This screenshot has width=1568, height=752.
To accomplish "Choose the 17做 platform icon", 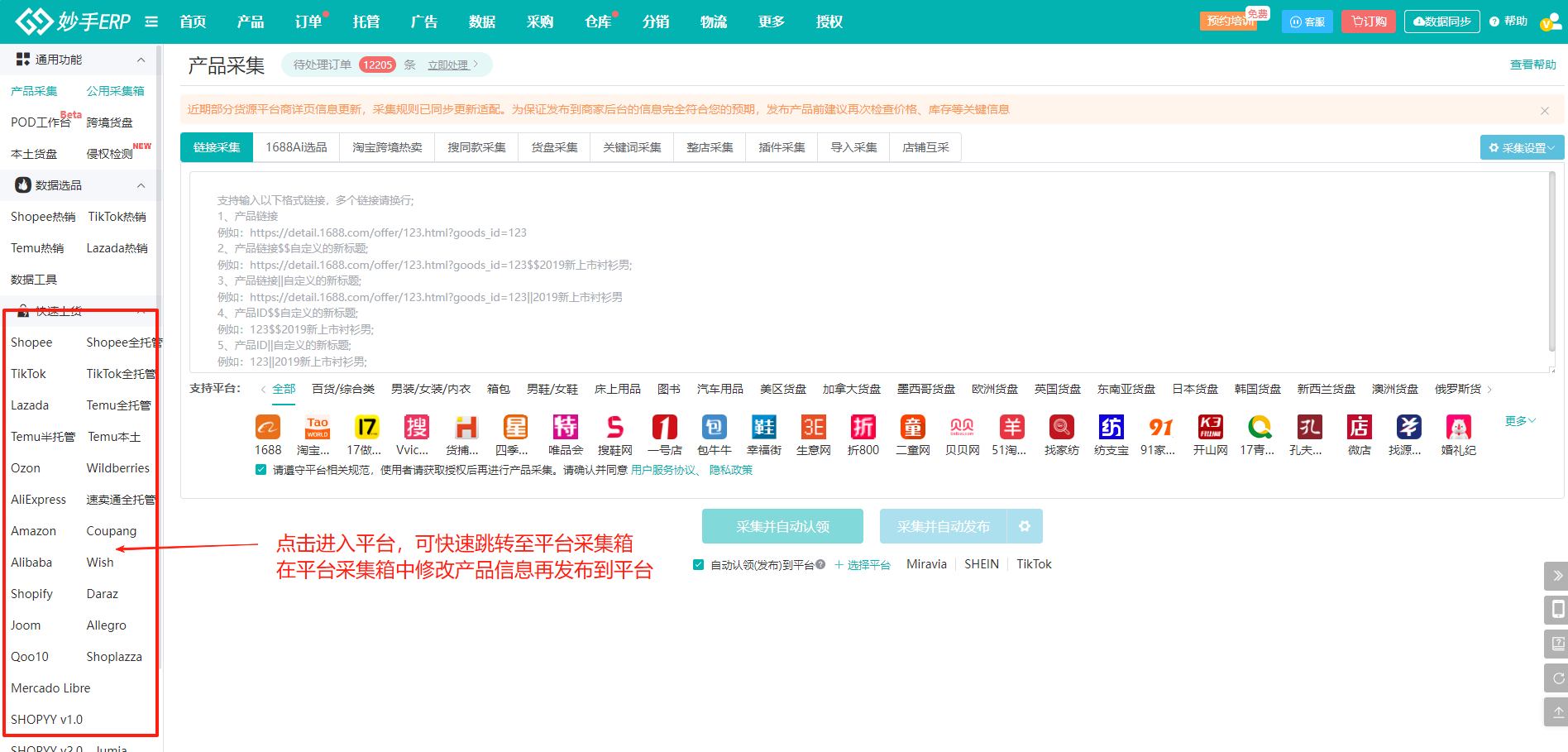I will [x=367, y=427].
